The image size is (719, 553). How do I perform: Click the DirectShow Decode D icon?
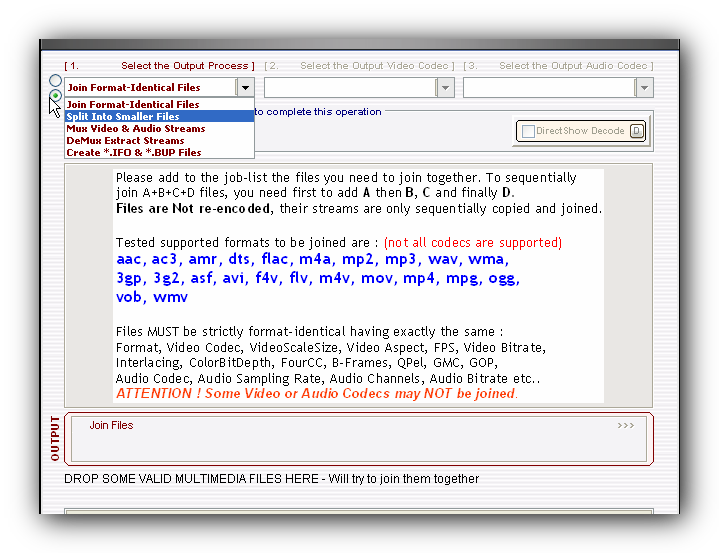[x=636, y=131]
